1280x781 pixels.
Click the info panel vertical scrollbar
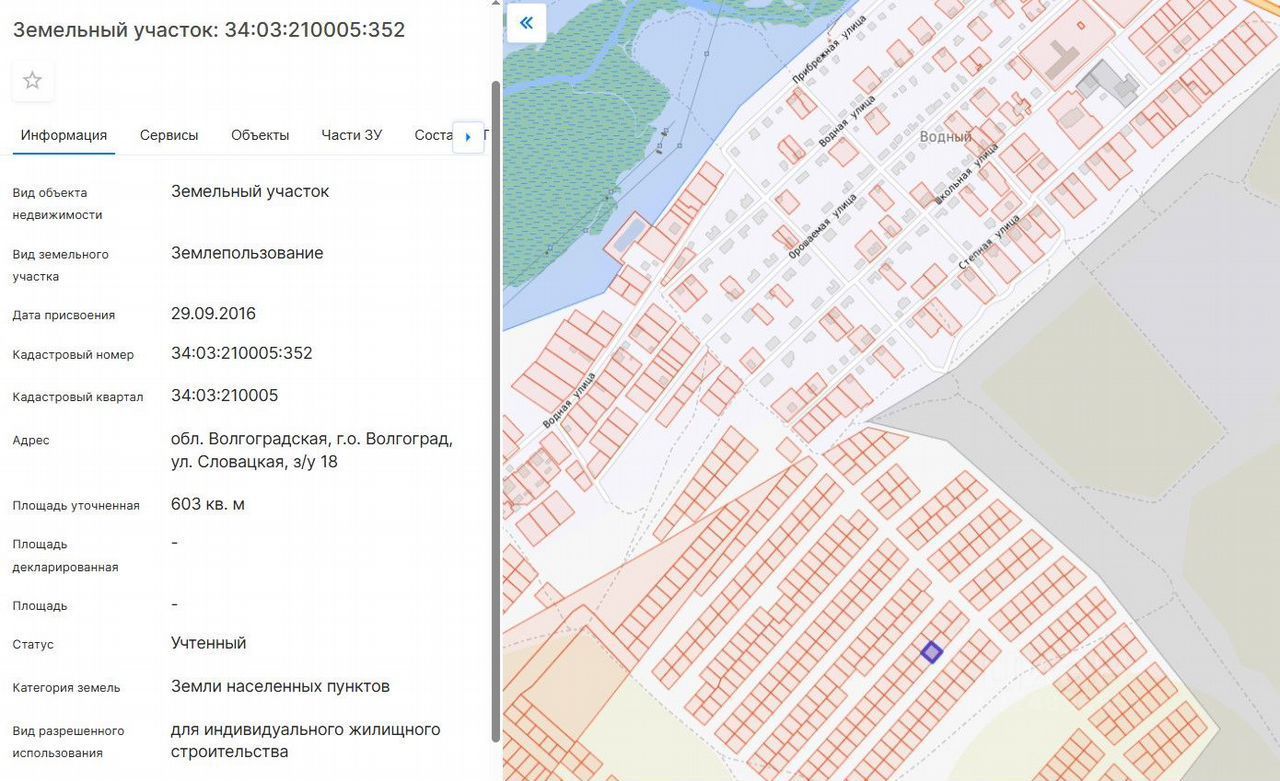[x=495, y=410]
